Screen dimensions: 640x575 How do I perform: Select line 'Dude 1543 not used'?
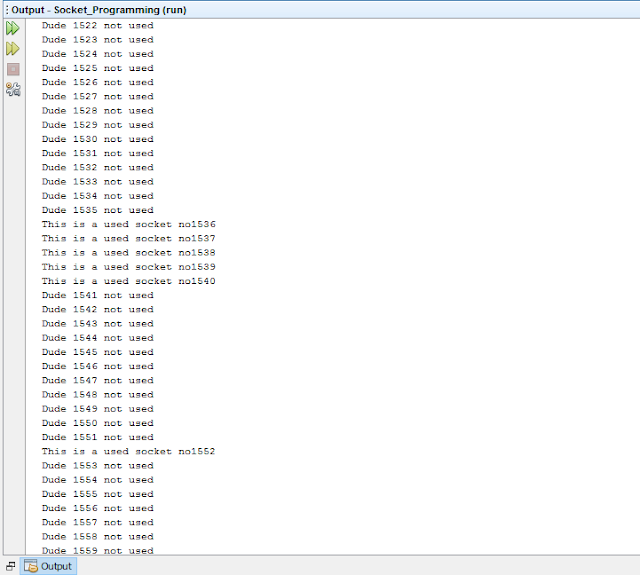(x=98, y=324)
